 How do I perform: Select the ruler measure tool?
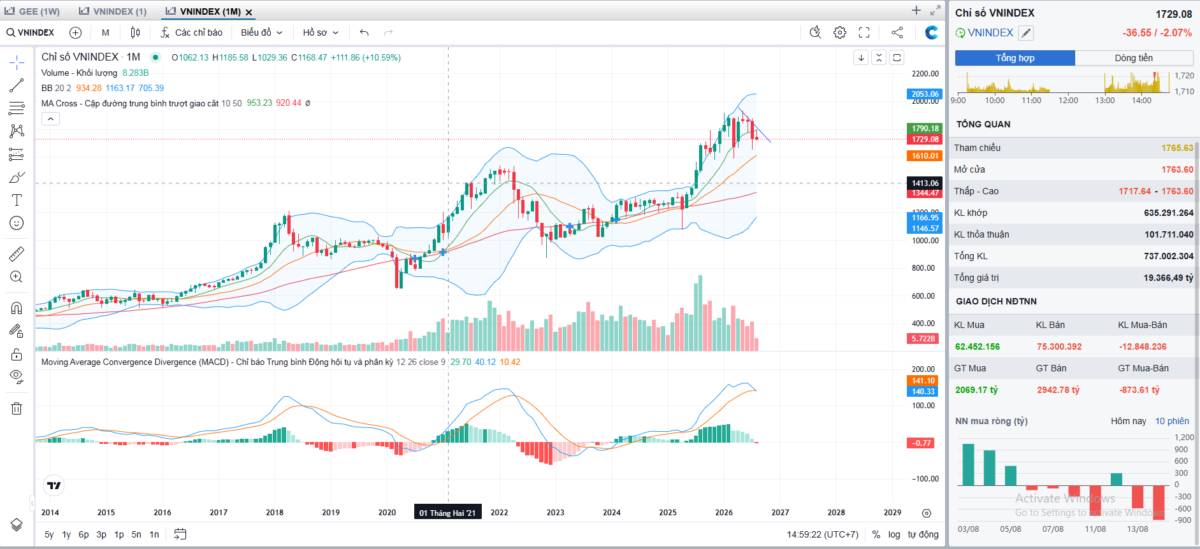16,254
